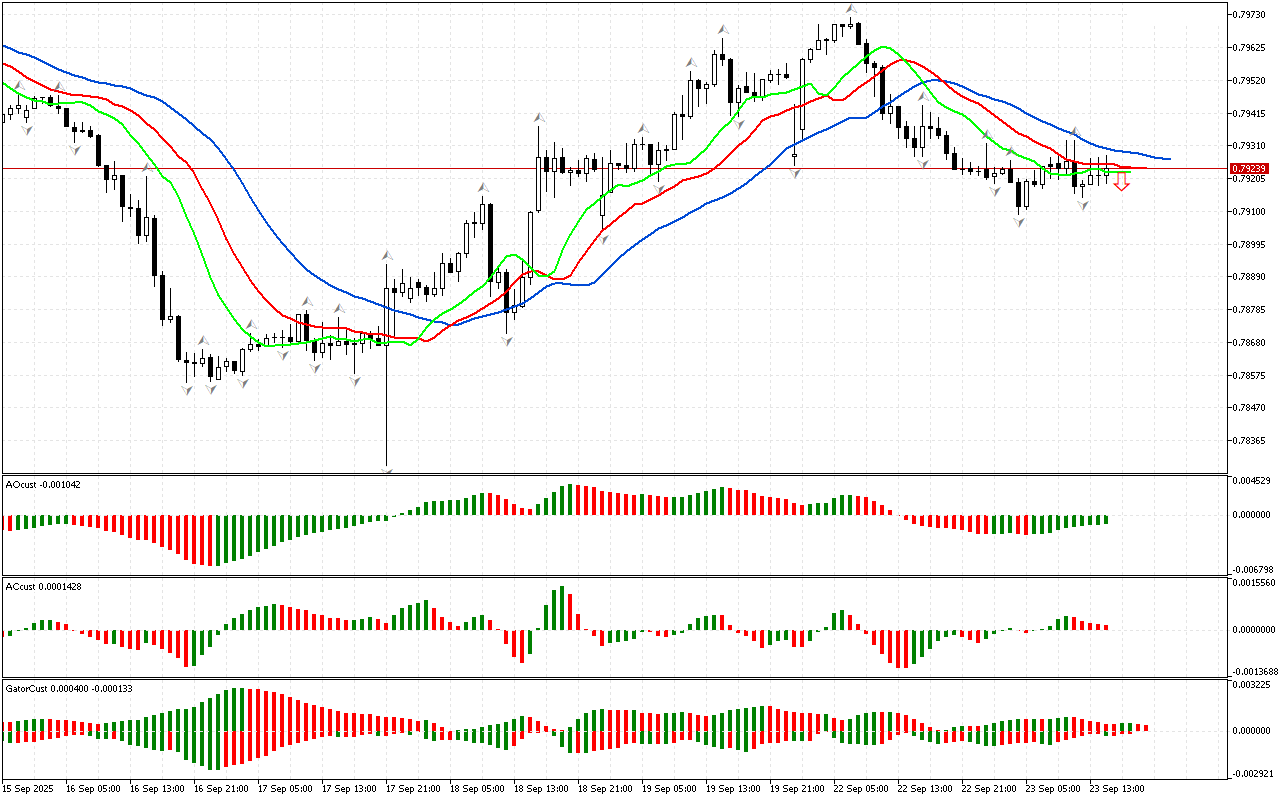This screenshot has height=800, width=1280.
Task: Click the fractal arrow below the longest wick
Action: (386, 469)
